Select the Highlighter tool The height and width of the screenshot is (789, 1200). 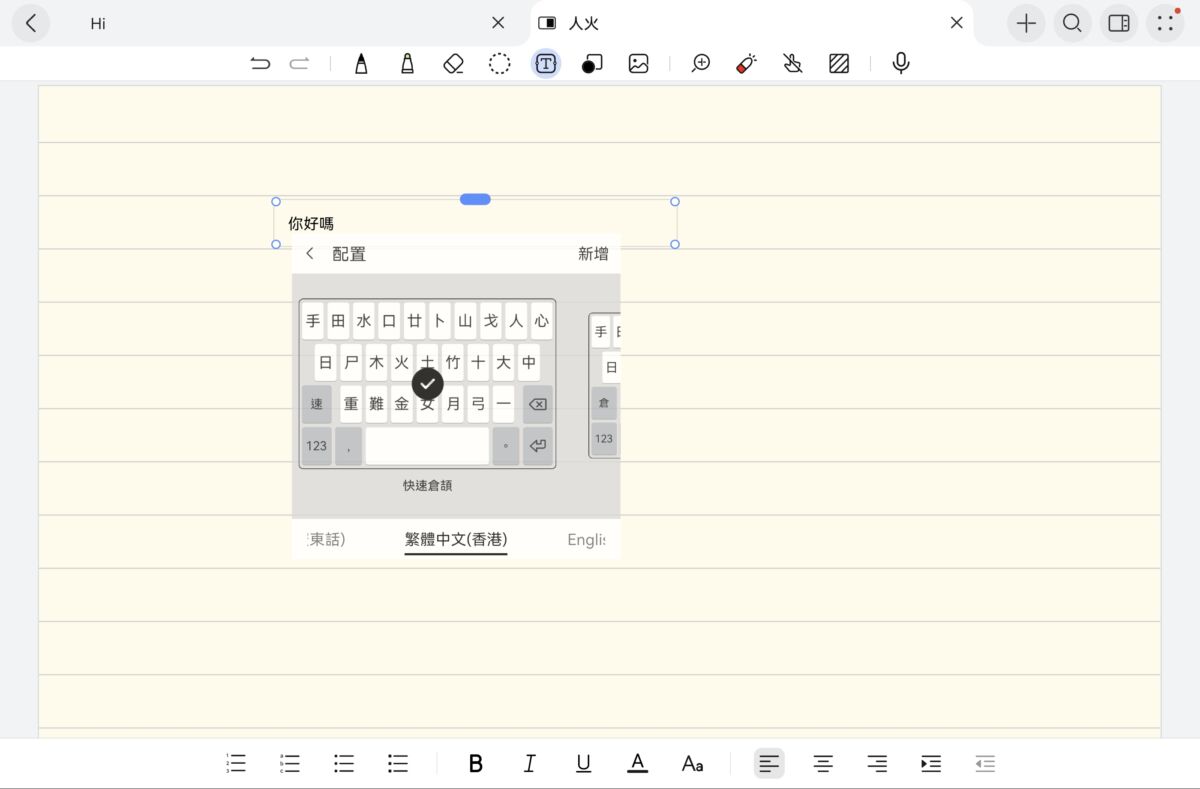[407, 62]
